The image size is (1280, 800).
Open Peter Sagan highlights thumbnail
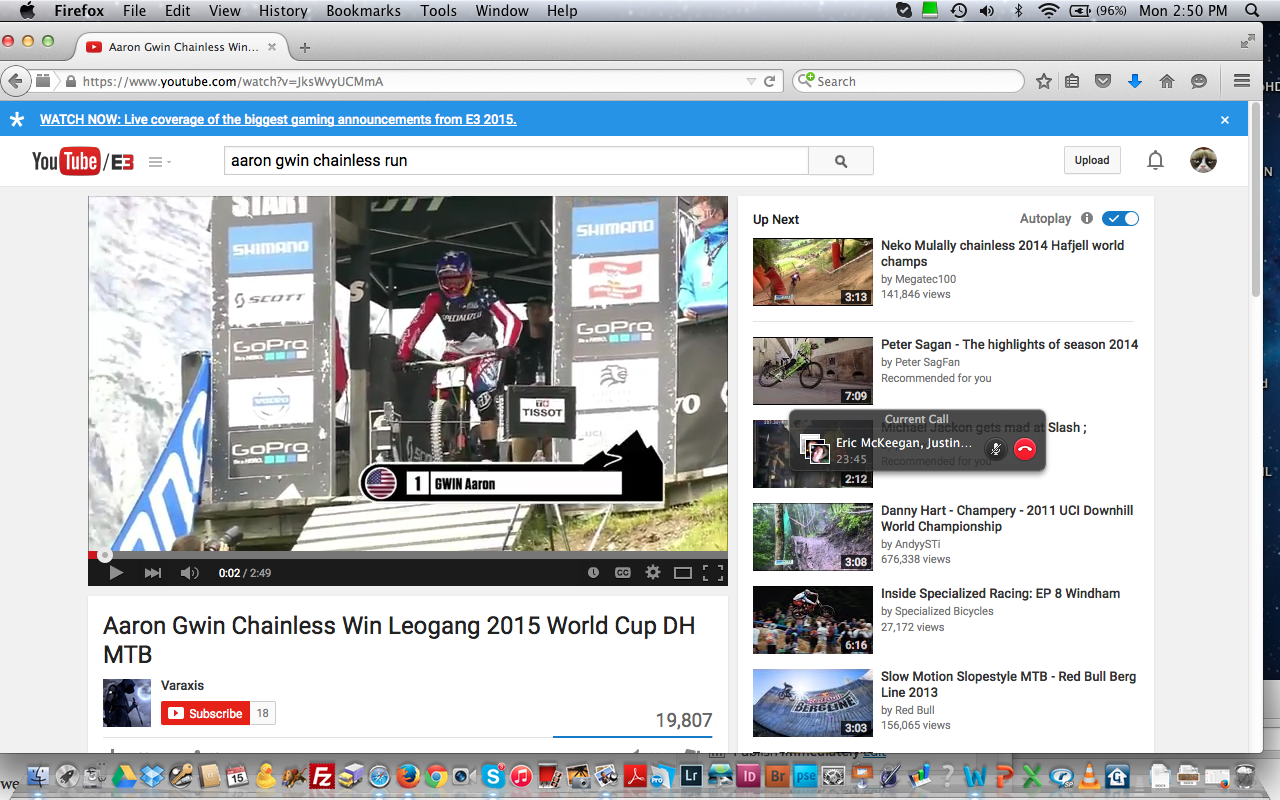(x=813, y=371)
